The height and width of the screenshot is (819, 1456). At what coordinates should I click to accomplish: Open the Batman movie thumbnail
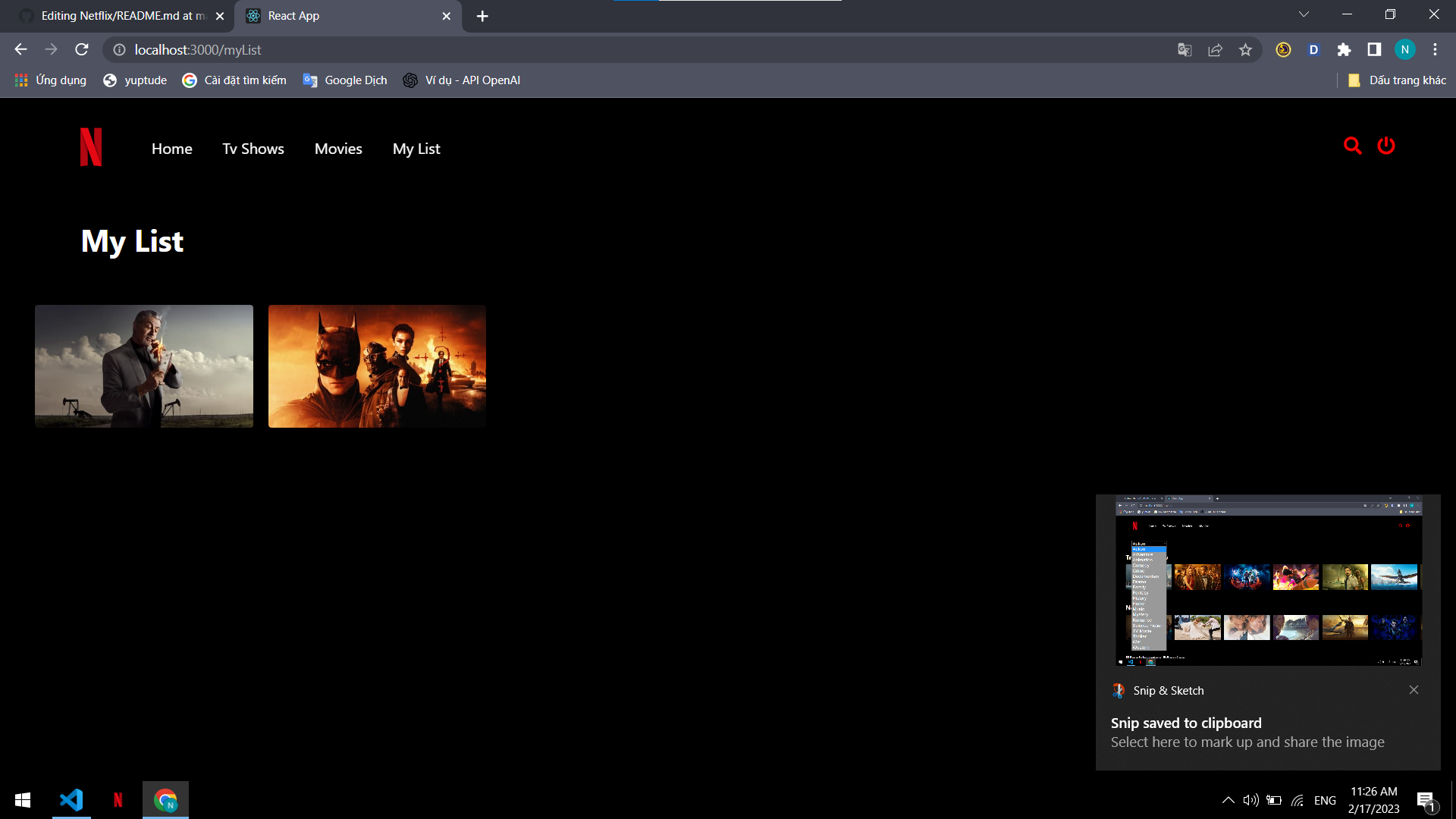click(376, 366)
